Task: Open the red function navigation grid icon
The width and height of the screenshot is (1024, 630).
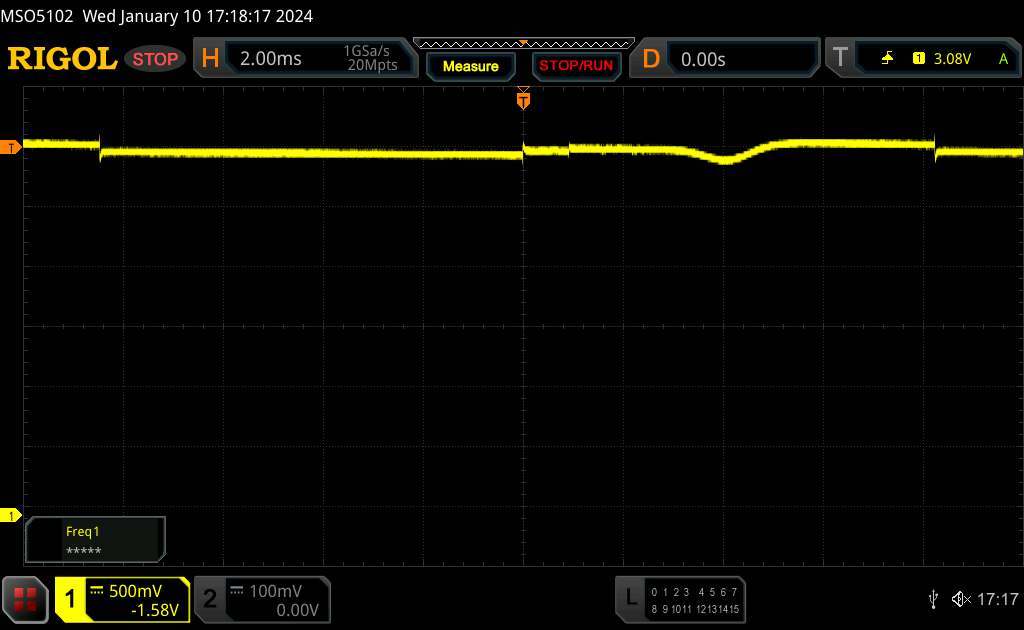Action: point(27,599)
